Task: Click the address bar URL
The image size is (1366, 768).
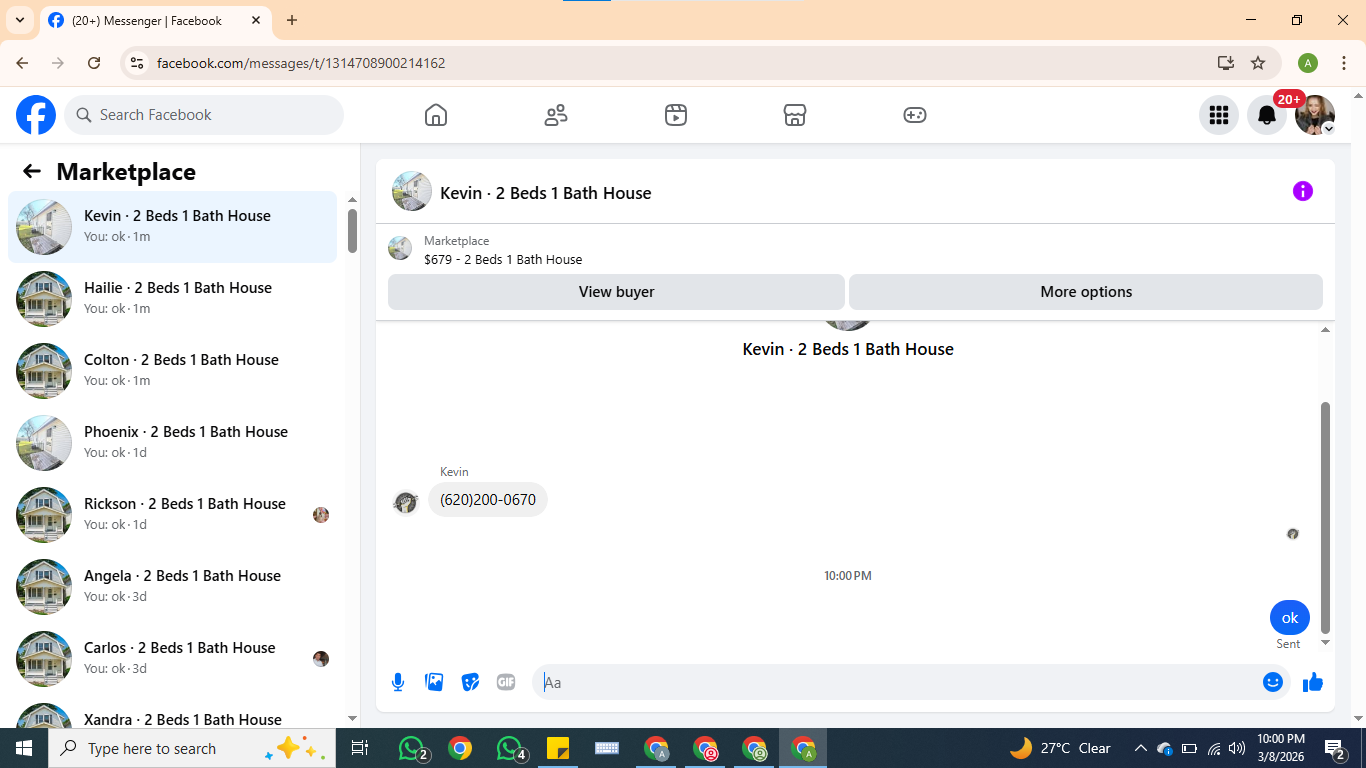Action: tap(301, 63)
